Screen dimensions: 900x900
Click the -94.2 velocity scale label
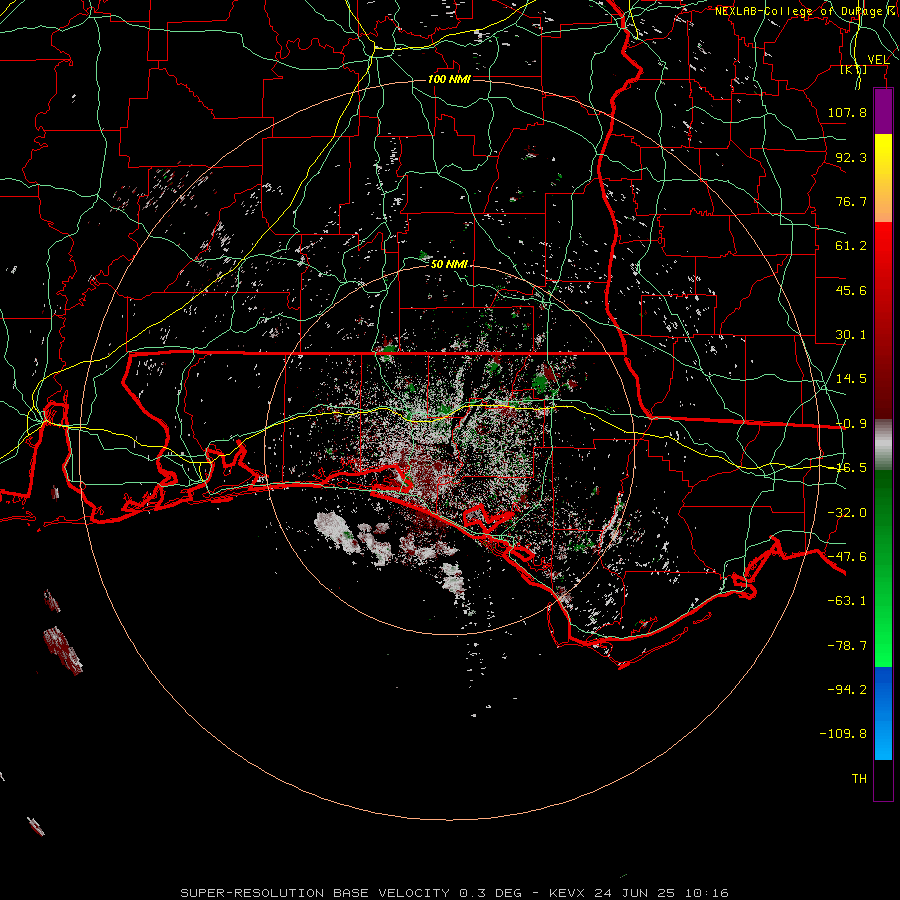tap(847, 689)
